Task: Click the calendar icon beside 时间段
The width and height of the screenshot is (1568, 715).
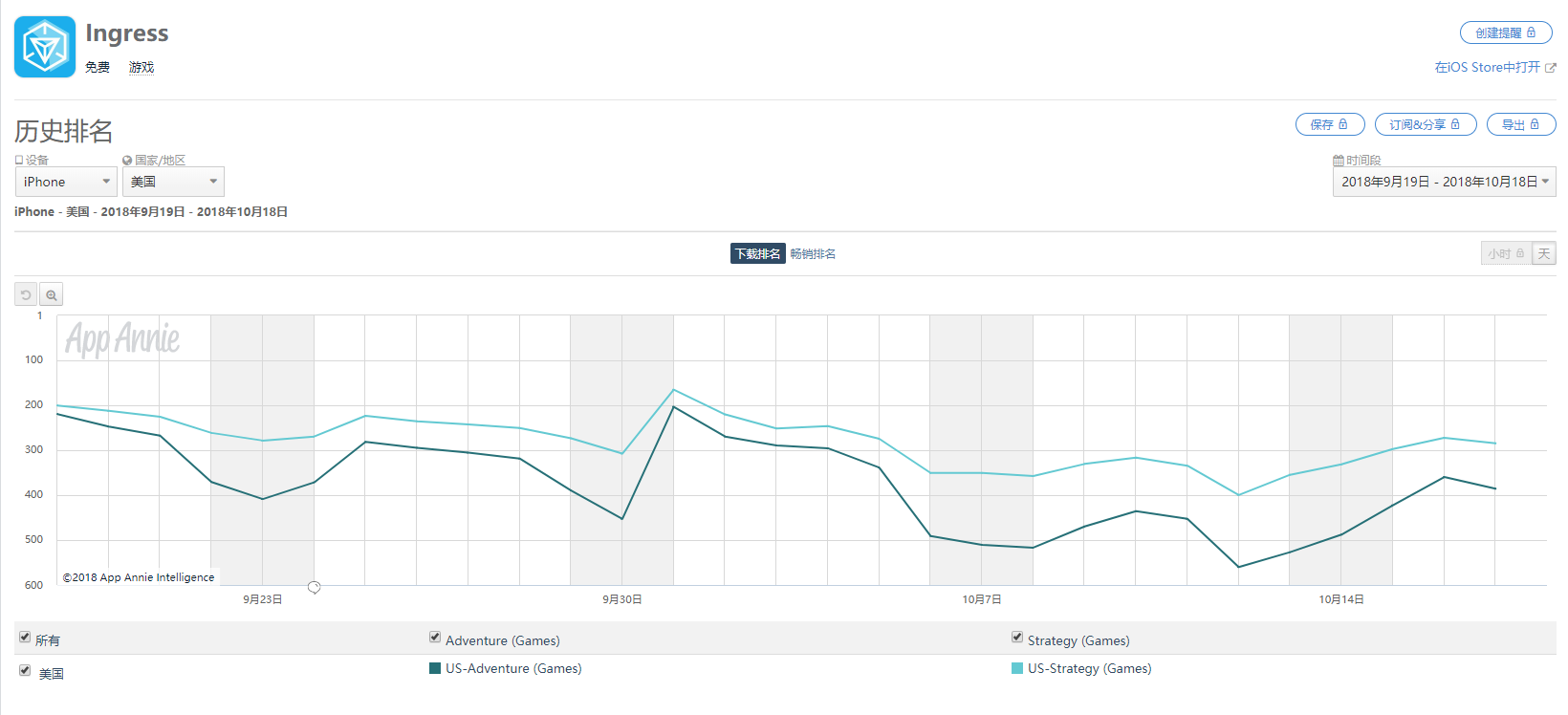Action: [1339, 161]
